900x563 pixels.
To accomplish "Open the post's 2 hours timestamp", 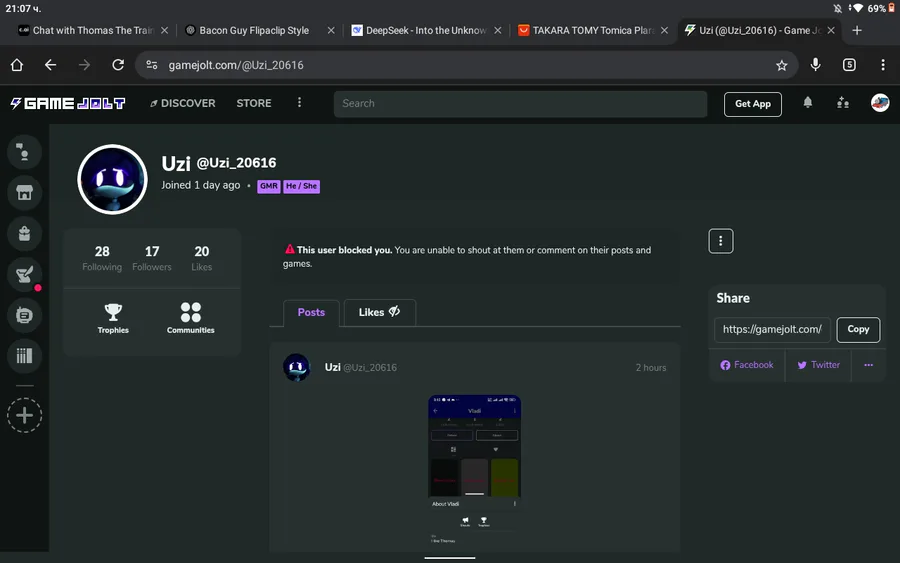I will (x=651, y=368).
